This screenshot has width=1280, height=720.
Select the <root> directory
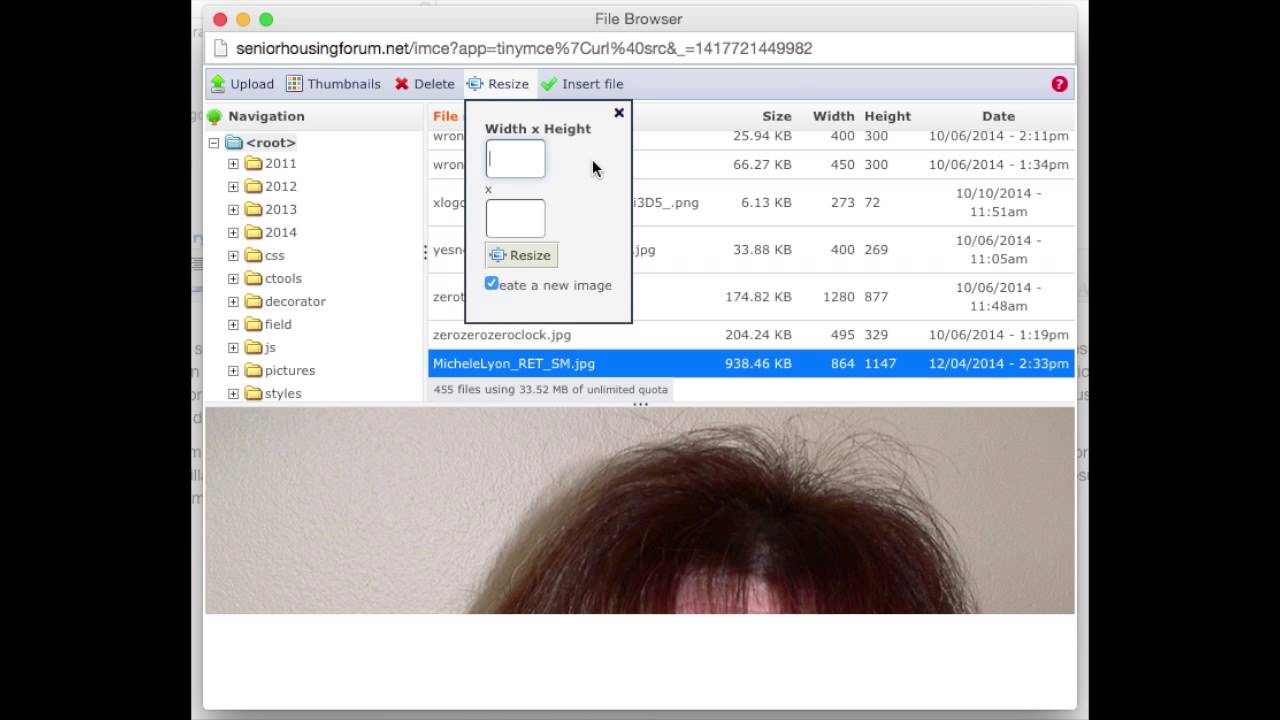pyautogui.click(x=271, y=143)
